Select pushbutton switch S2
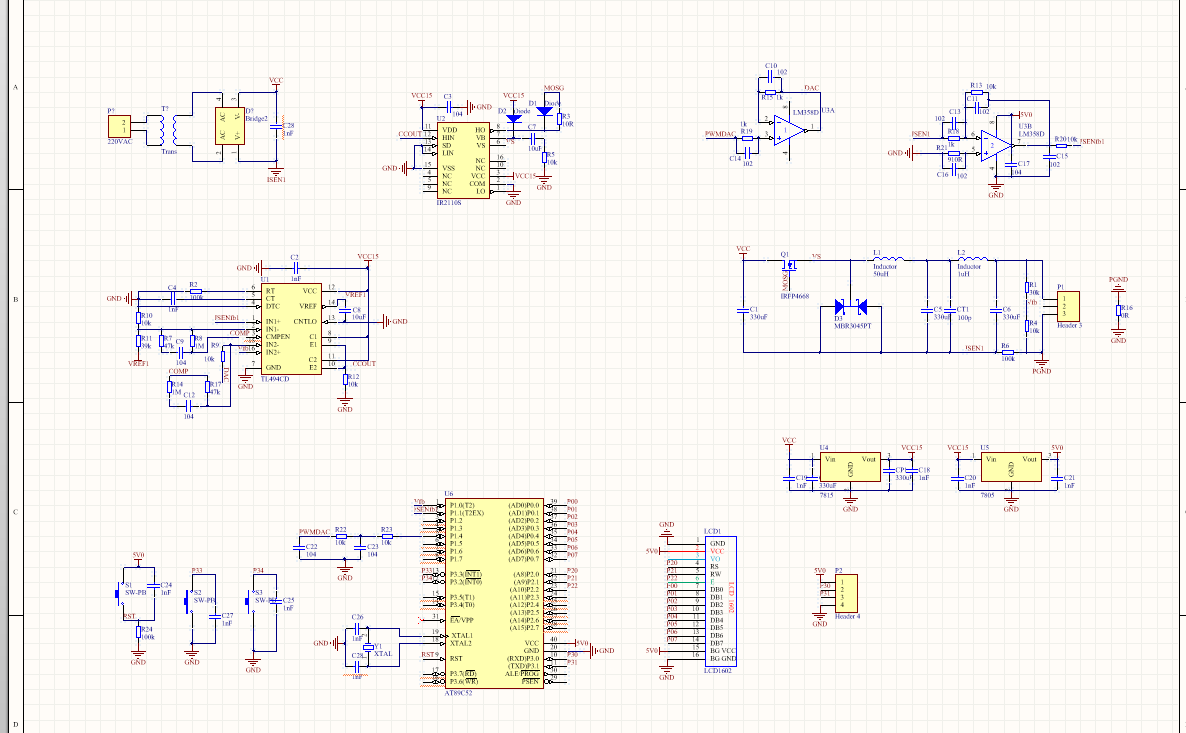The height and width of the screenshot is (733, 1186). tap(188, 601)
